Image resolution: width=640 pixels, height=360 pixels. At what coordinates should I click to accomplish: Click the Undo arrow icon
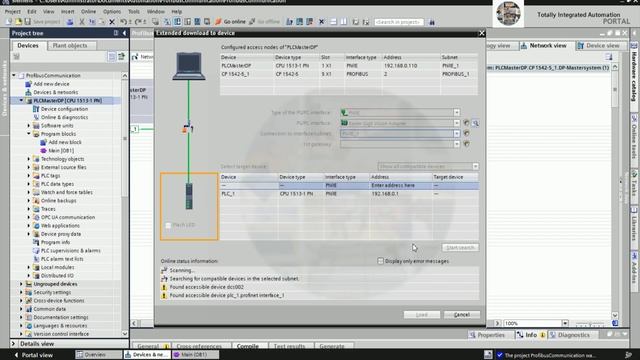[124, 22]
